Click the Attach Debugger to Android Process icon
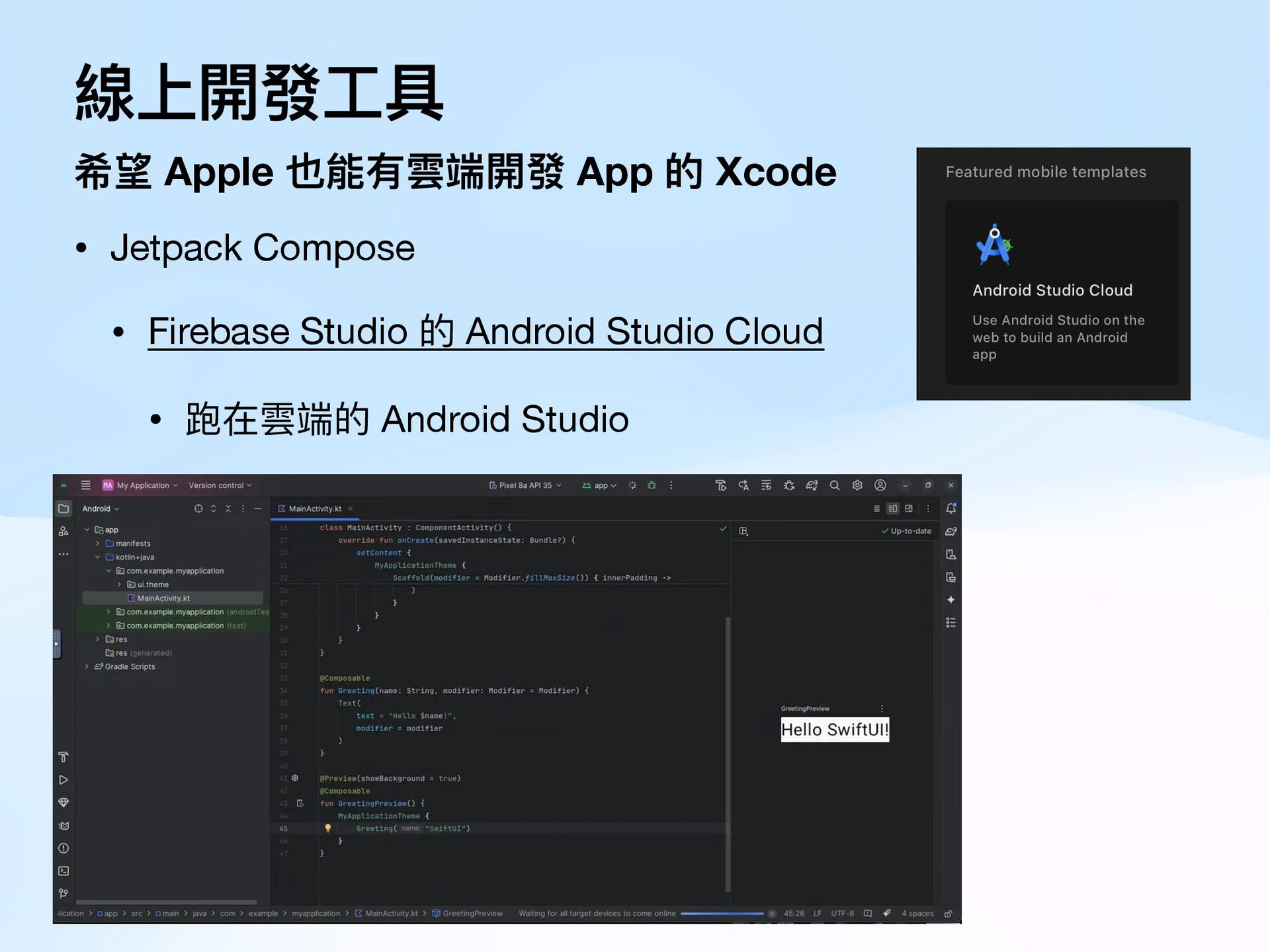The height and width of the screenshot is (952, 1270). [x=789, y=485]
